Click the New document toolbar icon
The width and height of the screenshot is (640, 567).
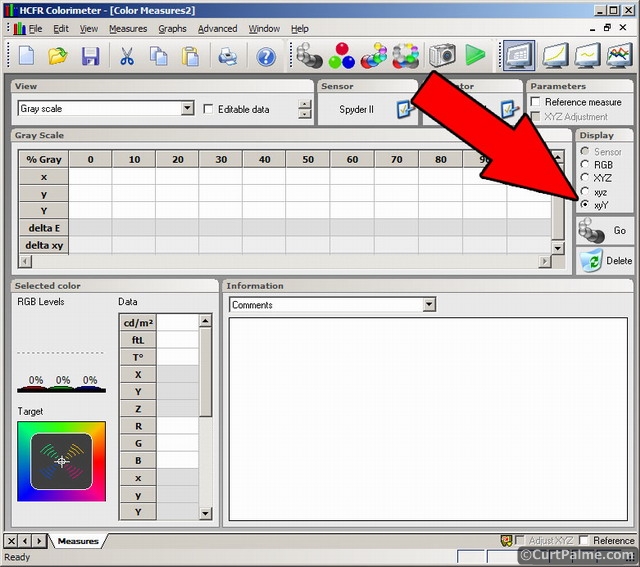[27, 56]
